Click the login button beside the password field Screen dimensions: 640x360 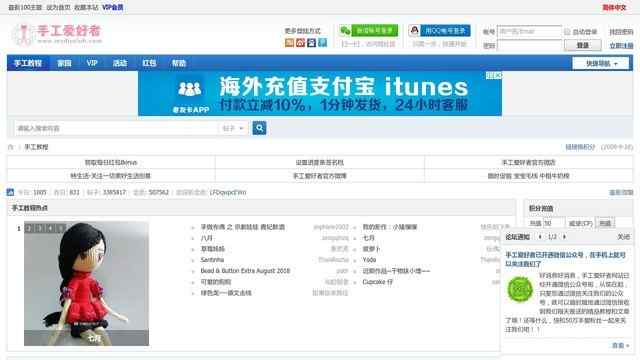pos(582,45)
